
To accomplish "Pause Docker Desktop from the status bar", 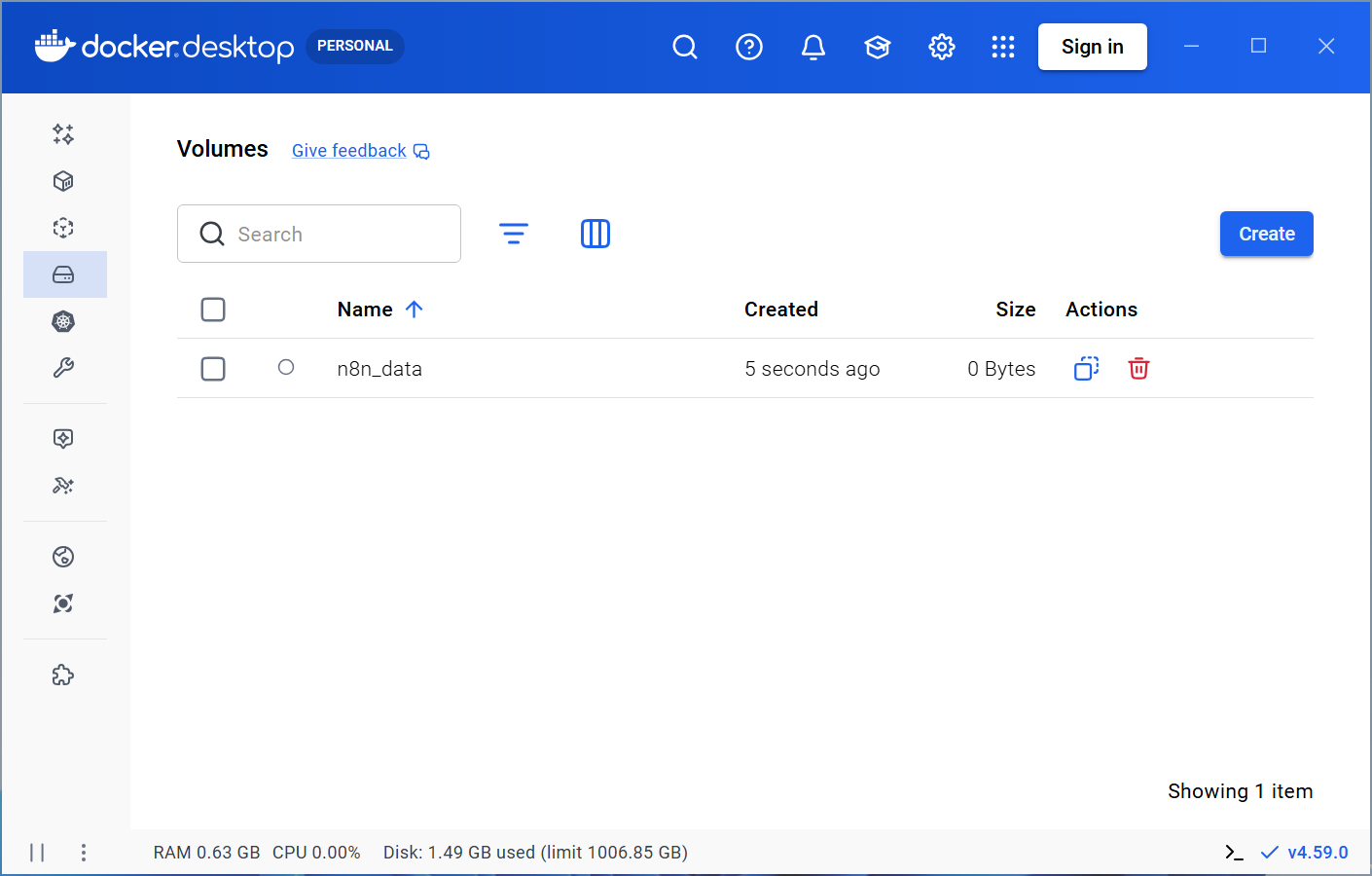I will pos(37,852).
